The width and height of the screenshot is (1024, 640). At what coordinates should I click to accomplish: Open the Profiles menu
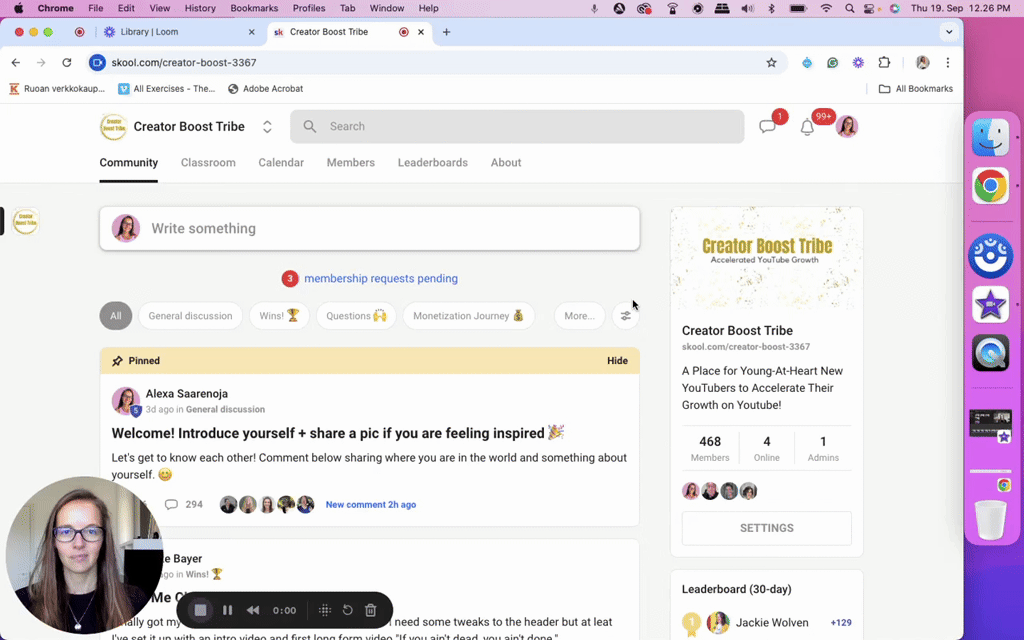pos(309,8)
